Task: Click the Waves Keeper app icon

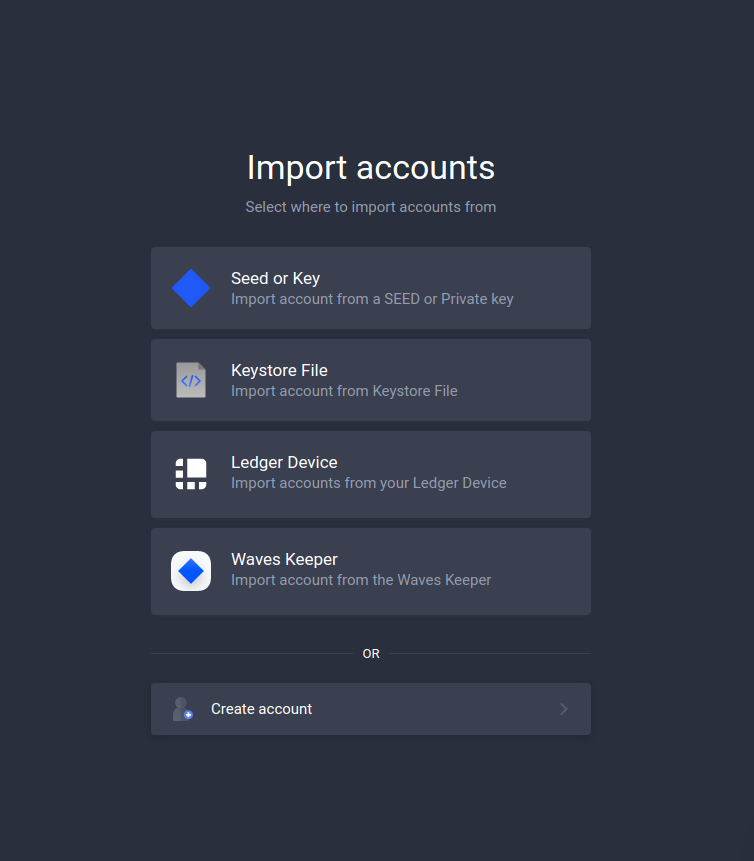Action: pos(191,571)
